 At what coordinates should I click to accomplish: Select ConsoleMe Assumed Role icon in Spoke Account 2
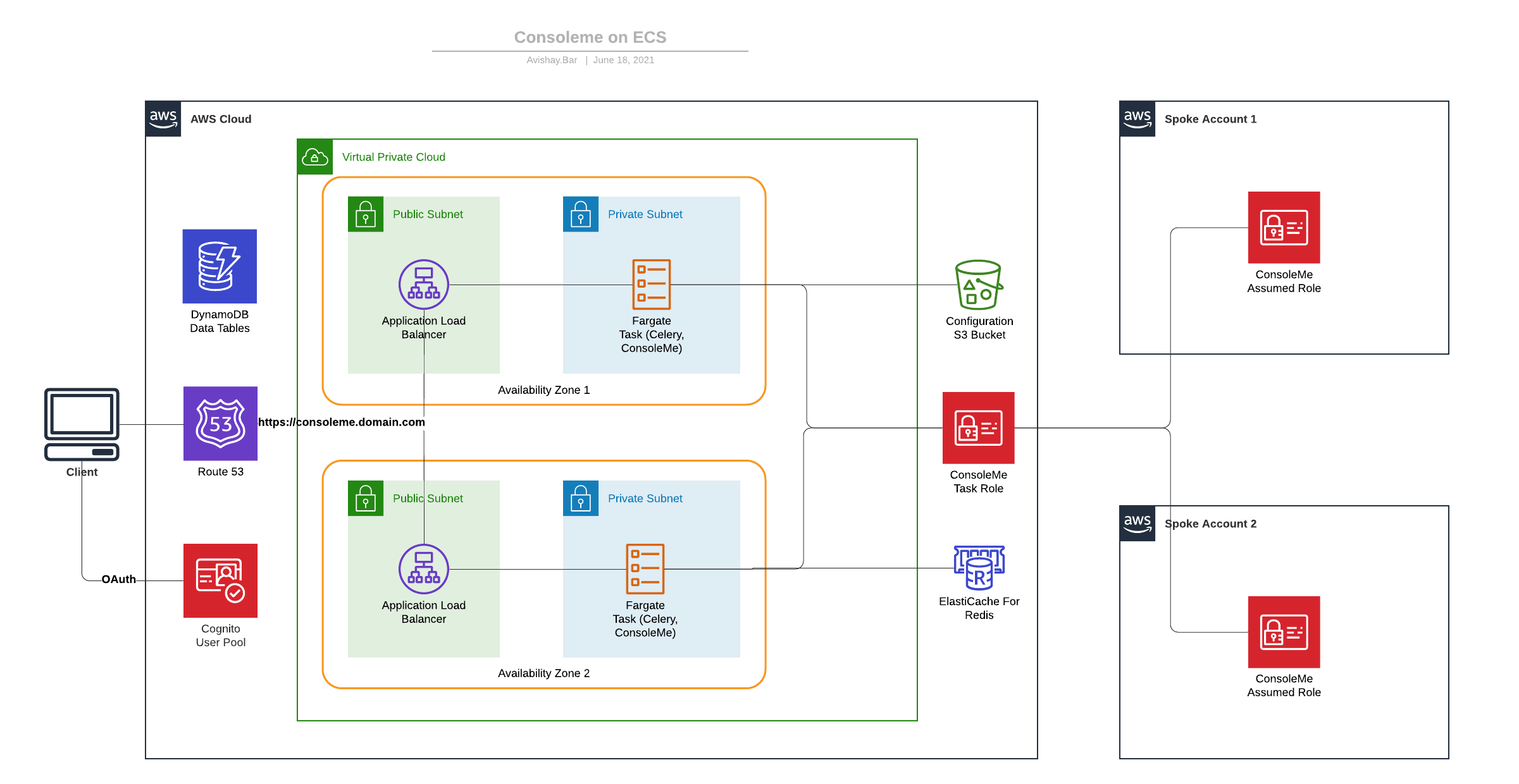pos(1284,632)
